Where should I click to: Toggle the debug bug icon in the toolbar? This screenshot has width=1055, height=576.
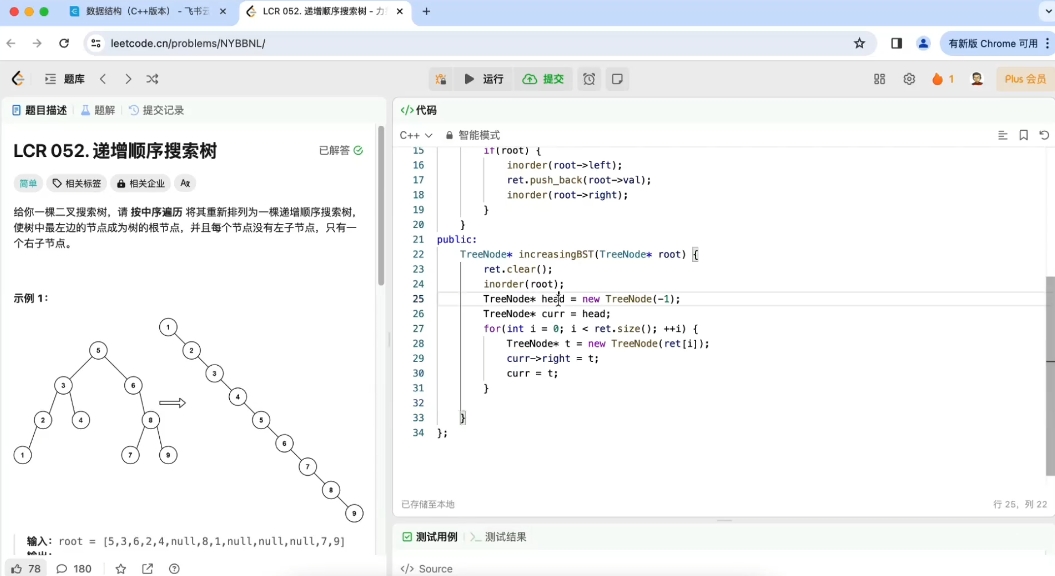[x=440, y=78]
